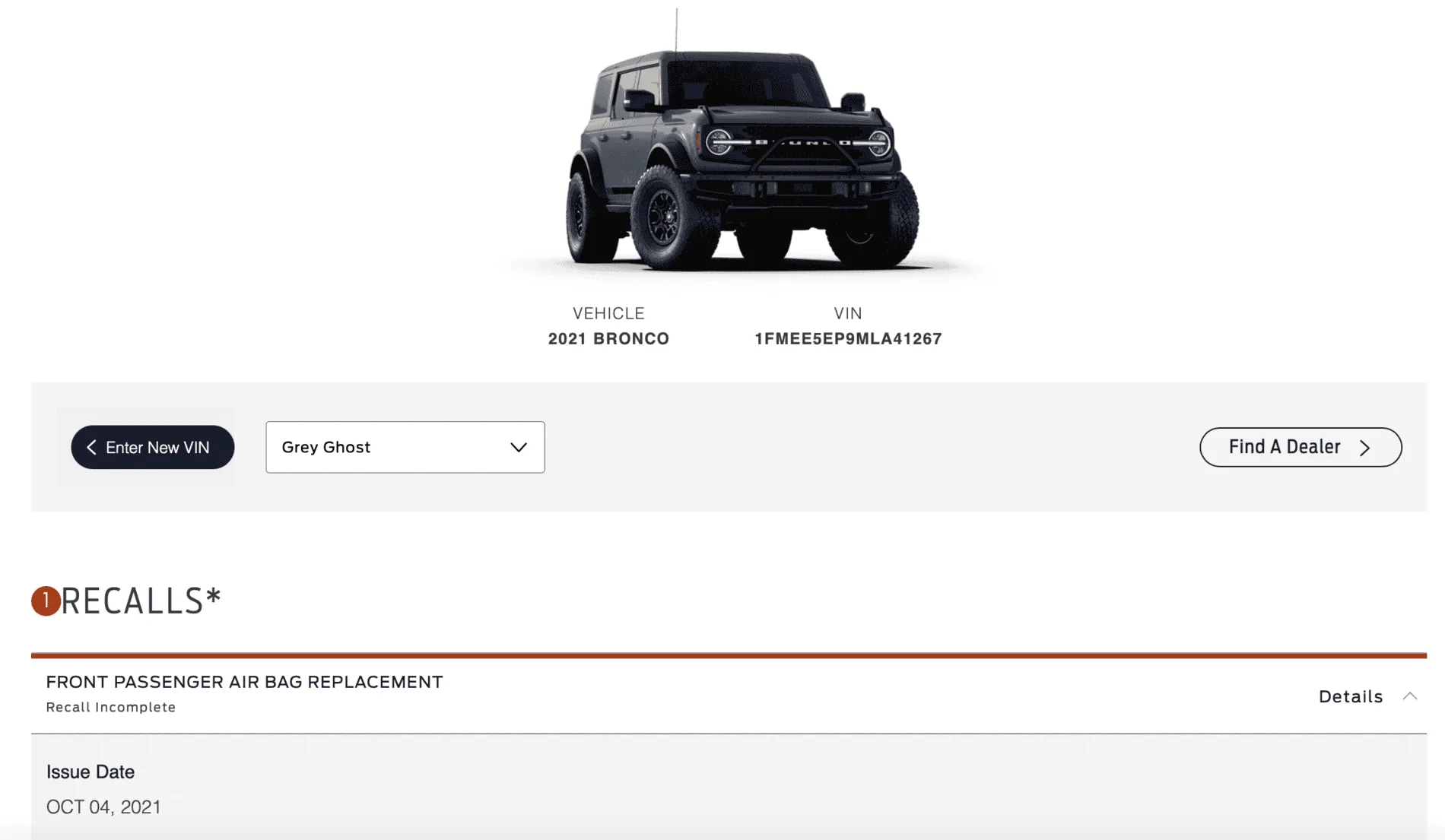Click the RECALLS* heading
The width and height of the screenshot is (1445, 840).
click(141, 601)
